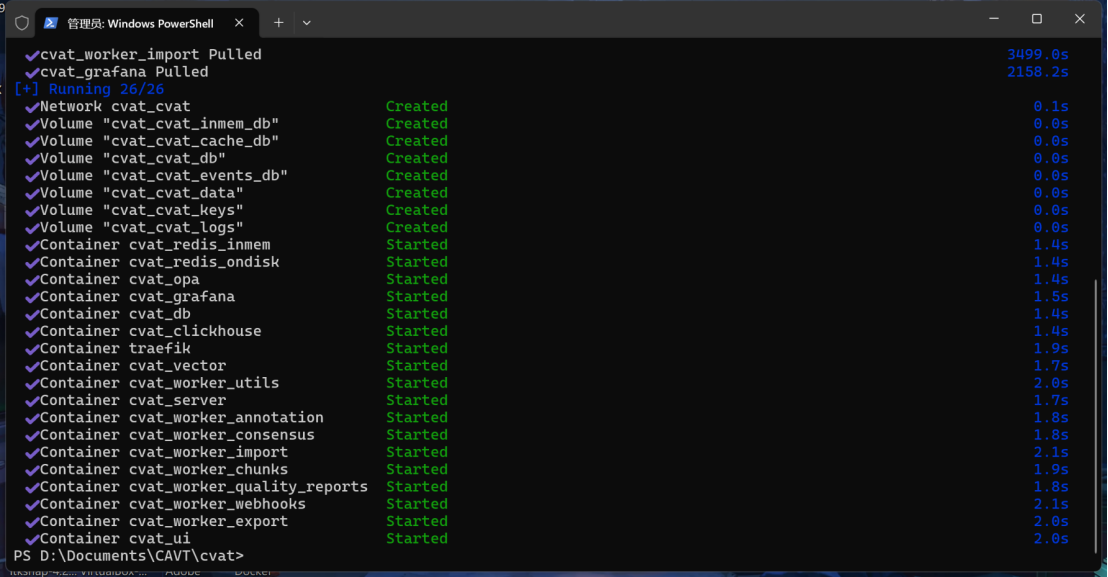Click the PowerShell icon on the tab

[x=51, y=23]
